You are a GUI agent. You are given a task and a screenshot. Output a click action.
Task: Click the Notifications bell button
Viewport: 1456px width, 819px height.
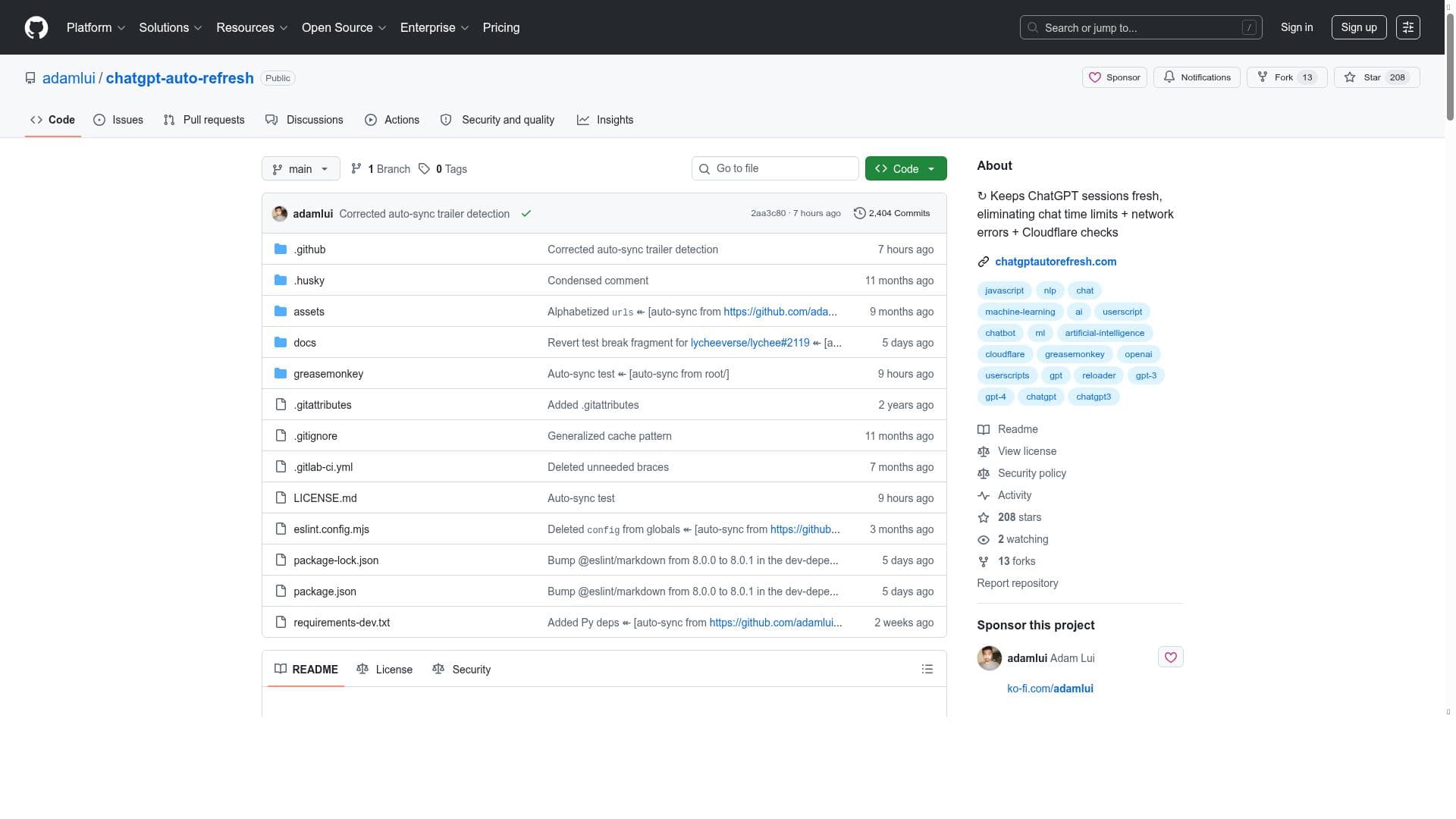[1197, 77]
